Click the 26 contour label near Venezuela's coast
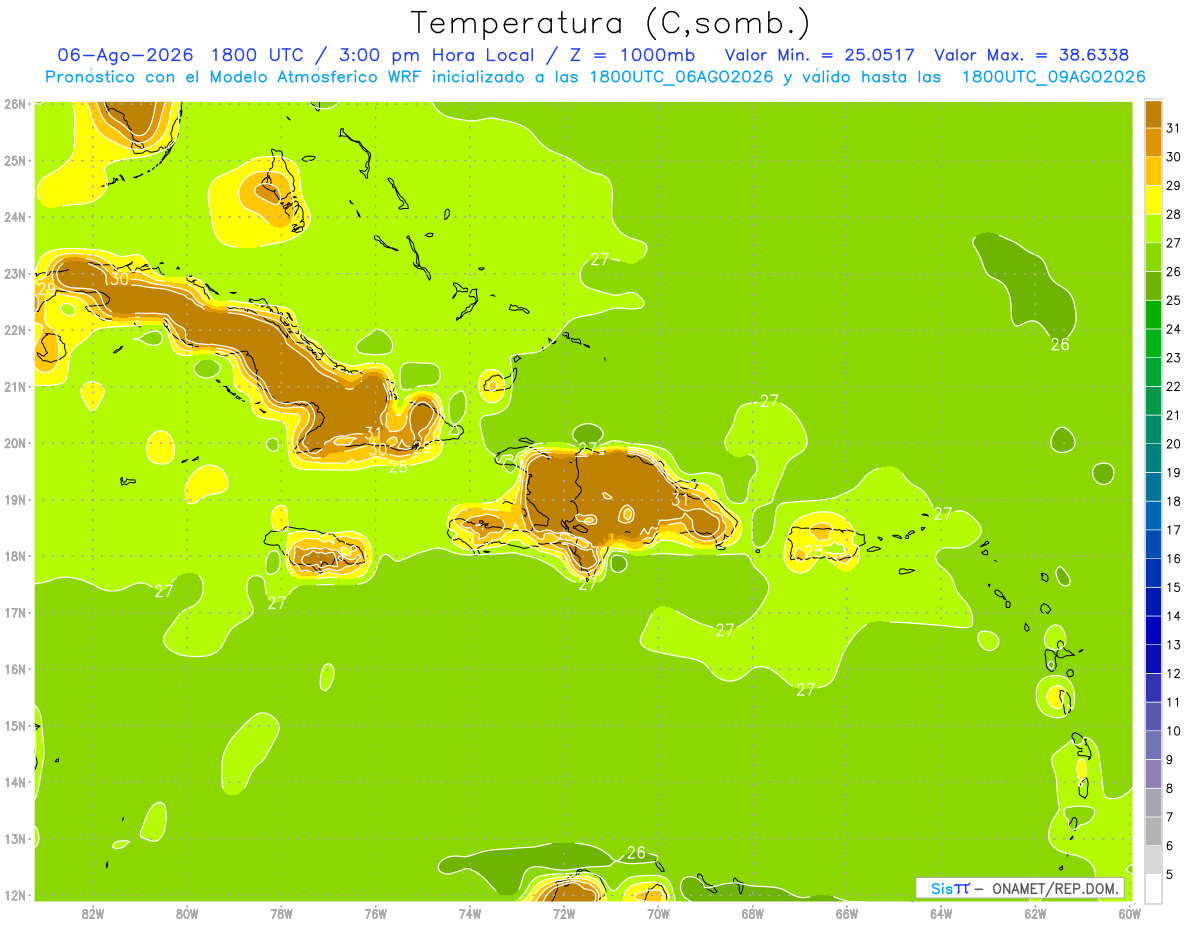This screenshot has width=1200, height=927. [636, 853]
